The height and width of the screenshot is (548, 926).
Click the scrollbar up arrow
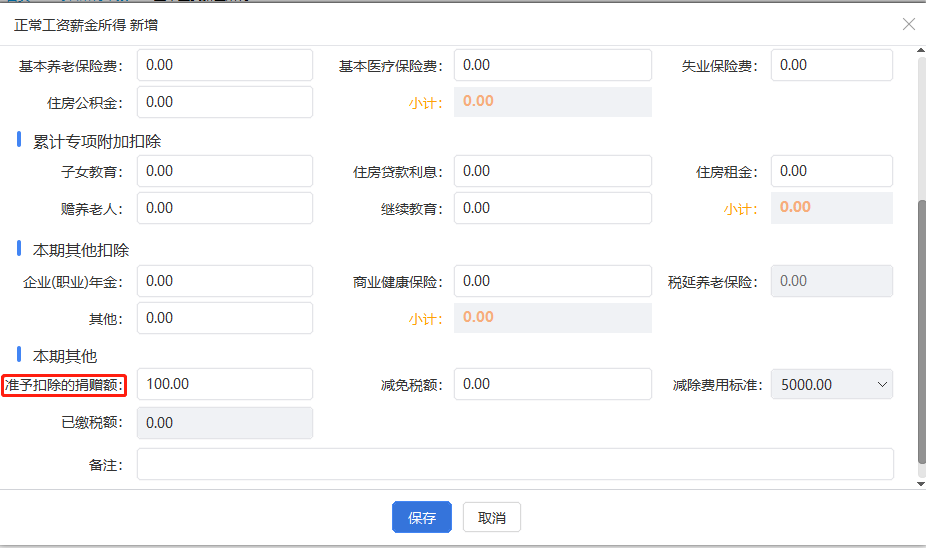point(921,50)
